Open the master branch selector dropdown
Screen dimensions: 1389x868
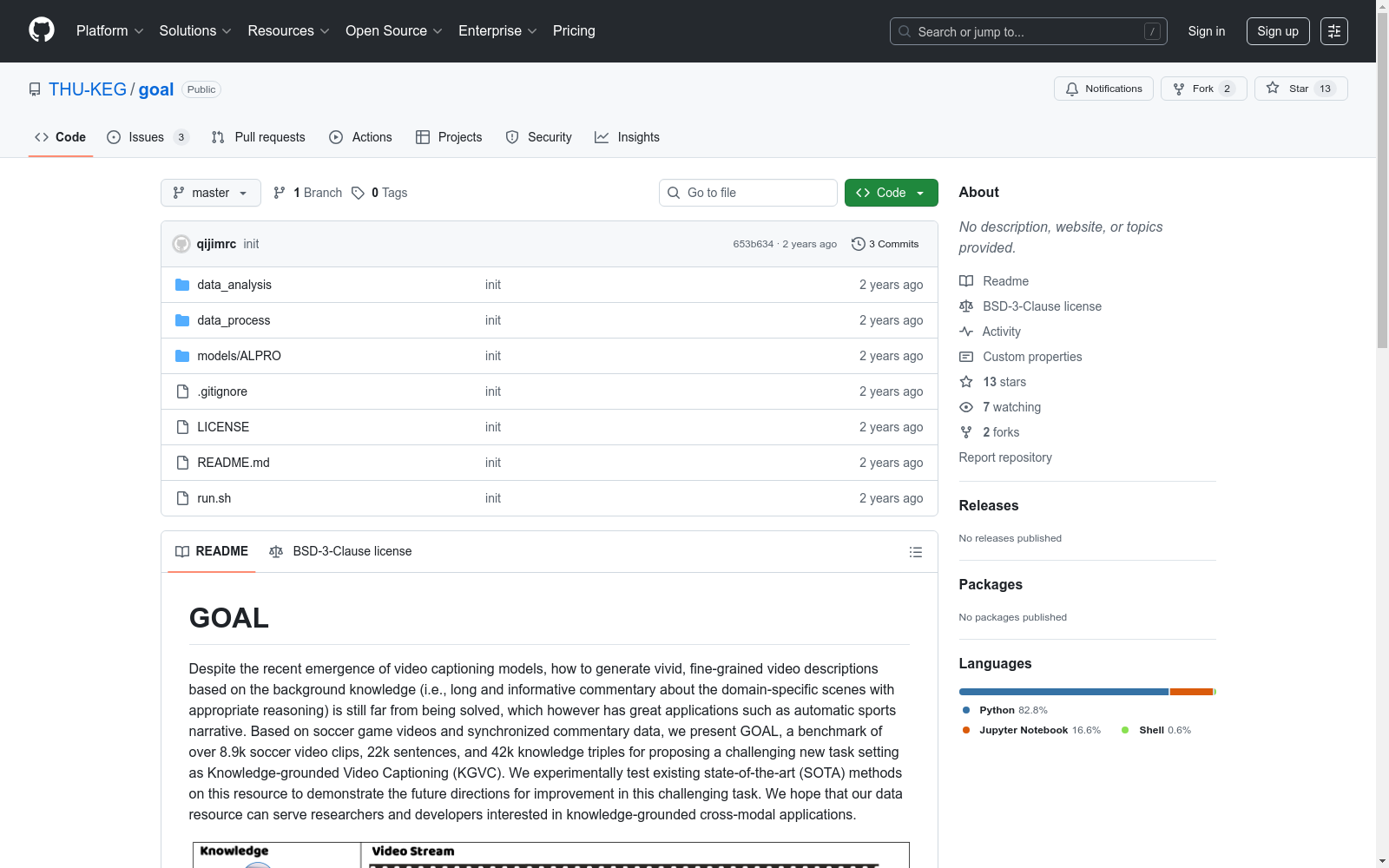[x=211, y=193]
